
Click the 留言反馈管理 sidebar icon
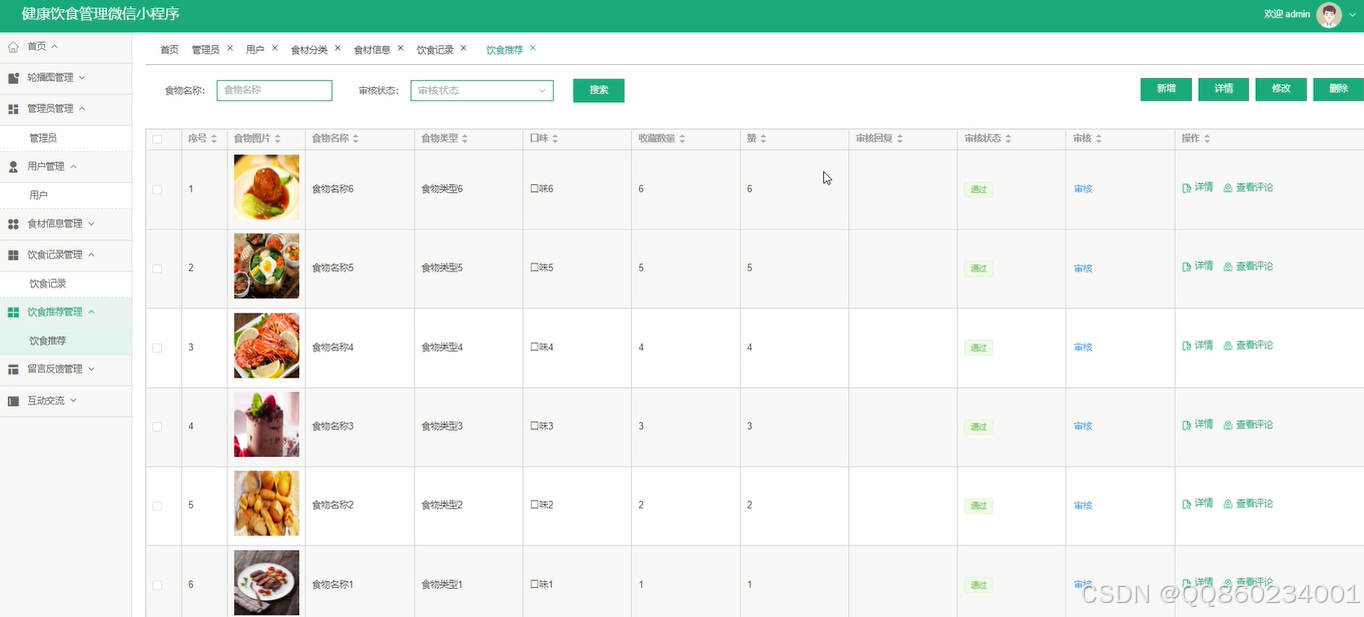click(13, 369)
